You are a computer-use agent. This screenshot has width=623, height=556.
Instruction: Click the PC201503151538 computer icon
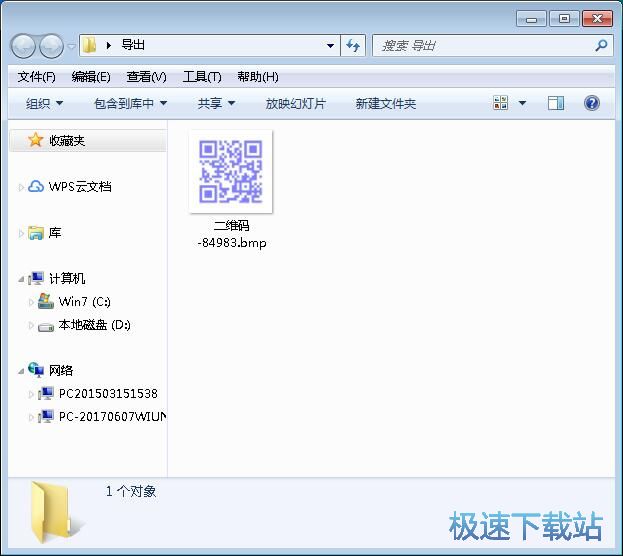point(46,393)
